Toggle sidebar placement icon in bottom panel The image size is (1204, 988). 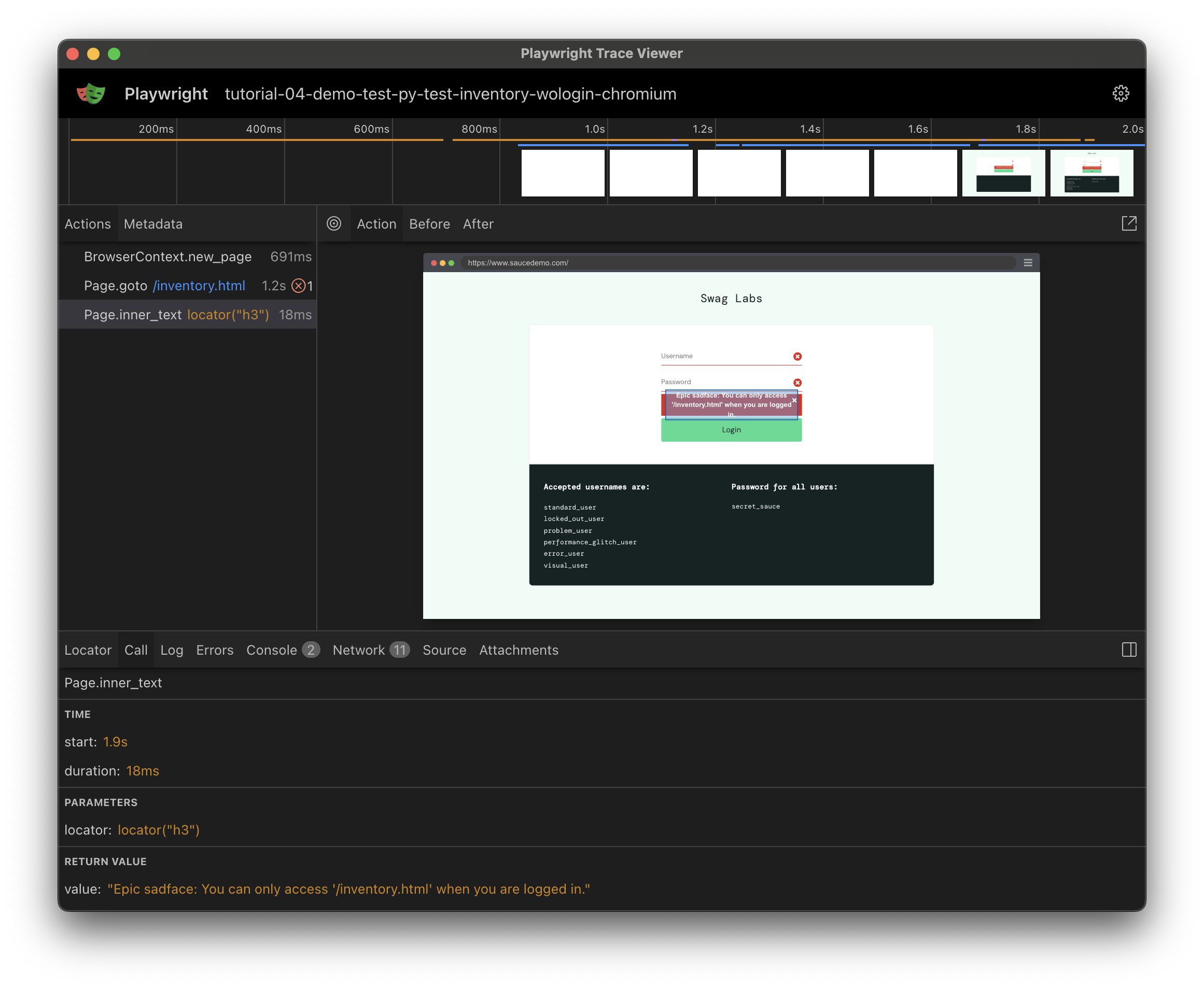coord(1129,650)
